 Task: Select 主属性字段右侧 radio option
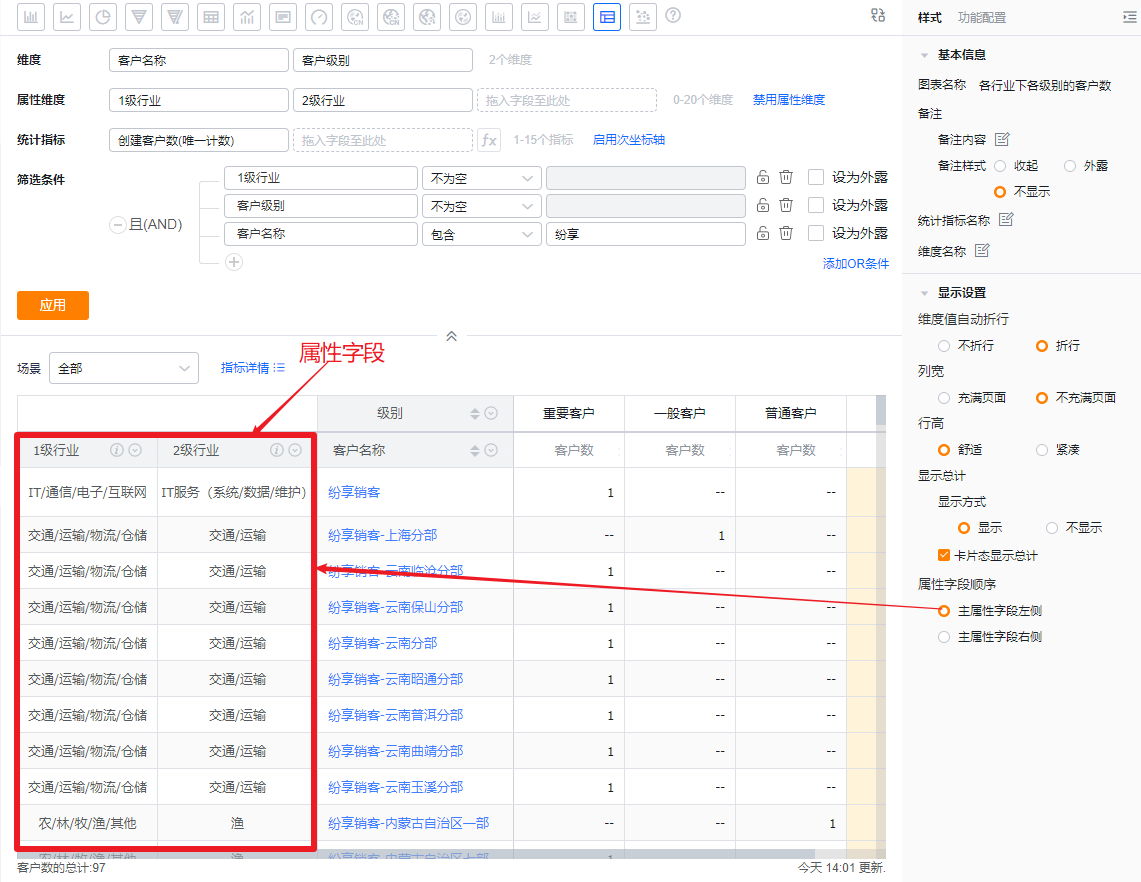944,636
